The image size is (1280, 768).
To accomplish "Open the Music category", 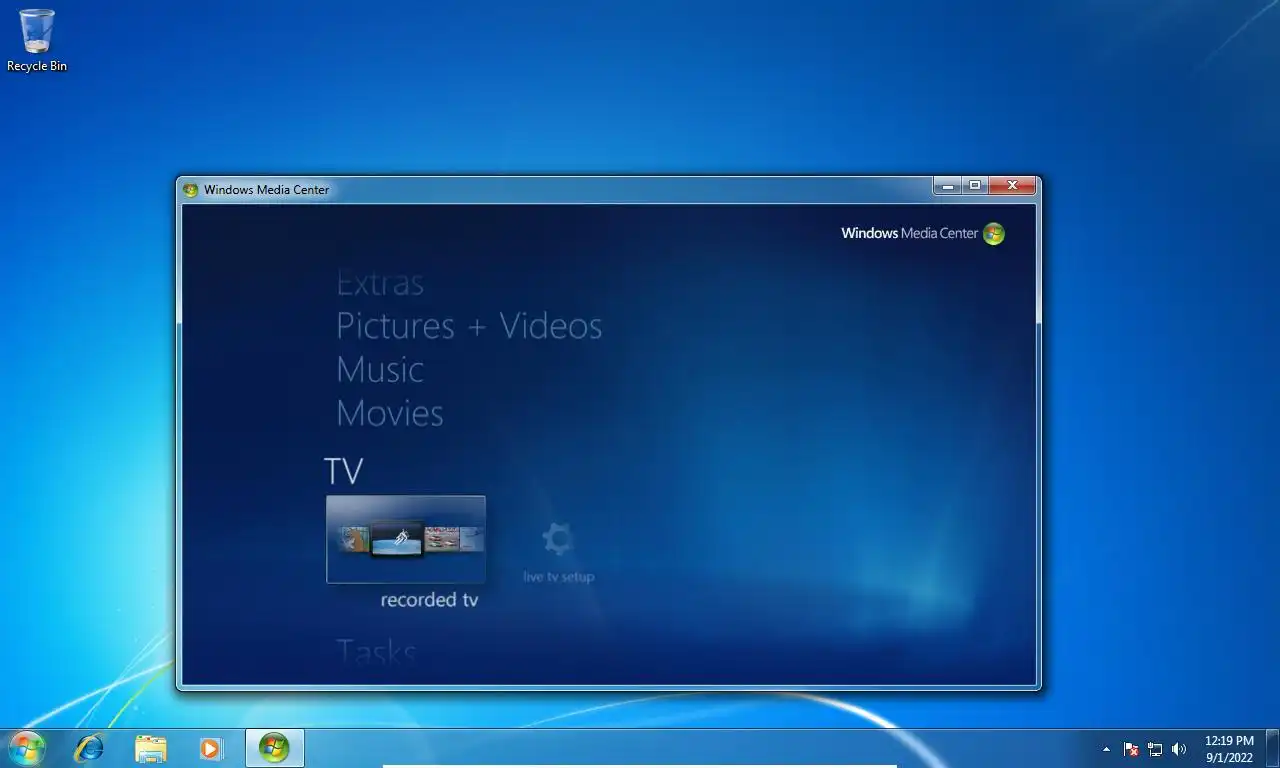I will pos(380,370).
